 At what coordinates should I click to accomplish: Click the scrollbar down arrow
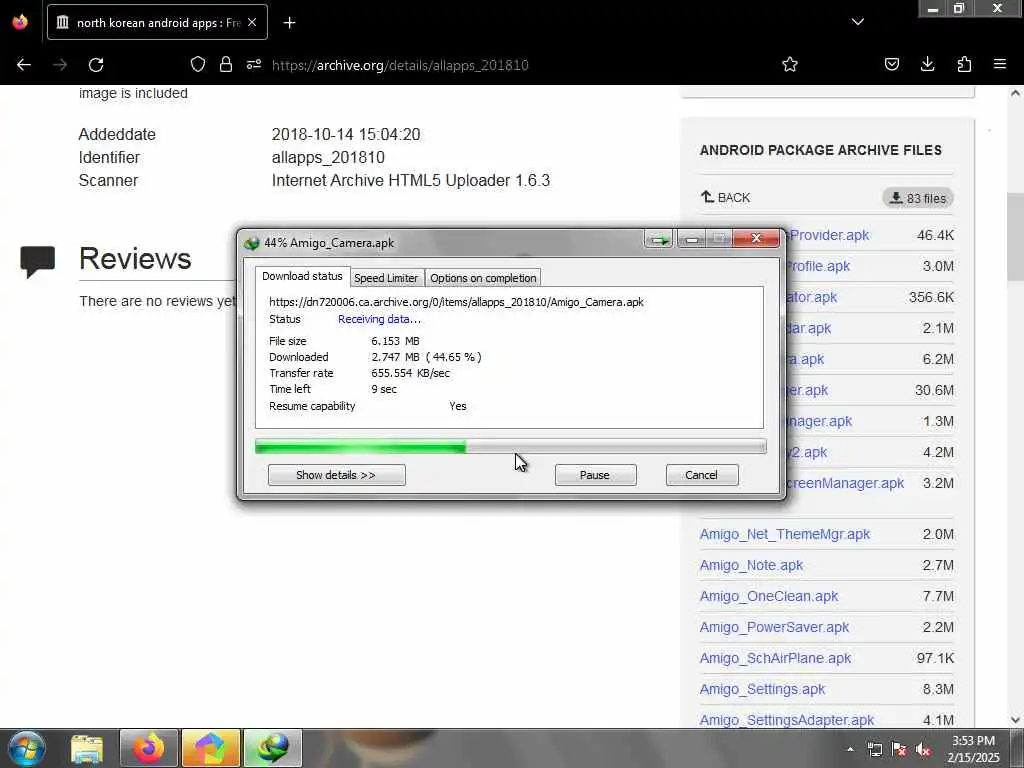(1015, 720)
